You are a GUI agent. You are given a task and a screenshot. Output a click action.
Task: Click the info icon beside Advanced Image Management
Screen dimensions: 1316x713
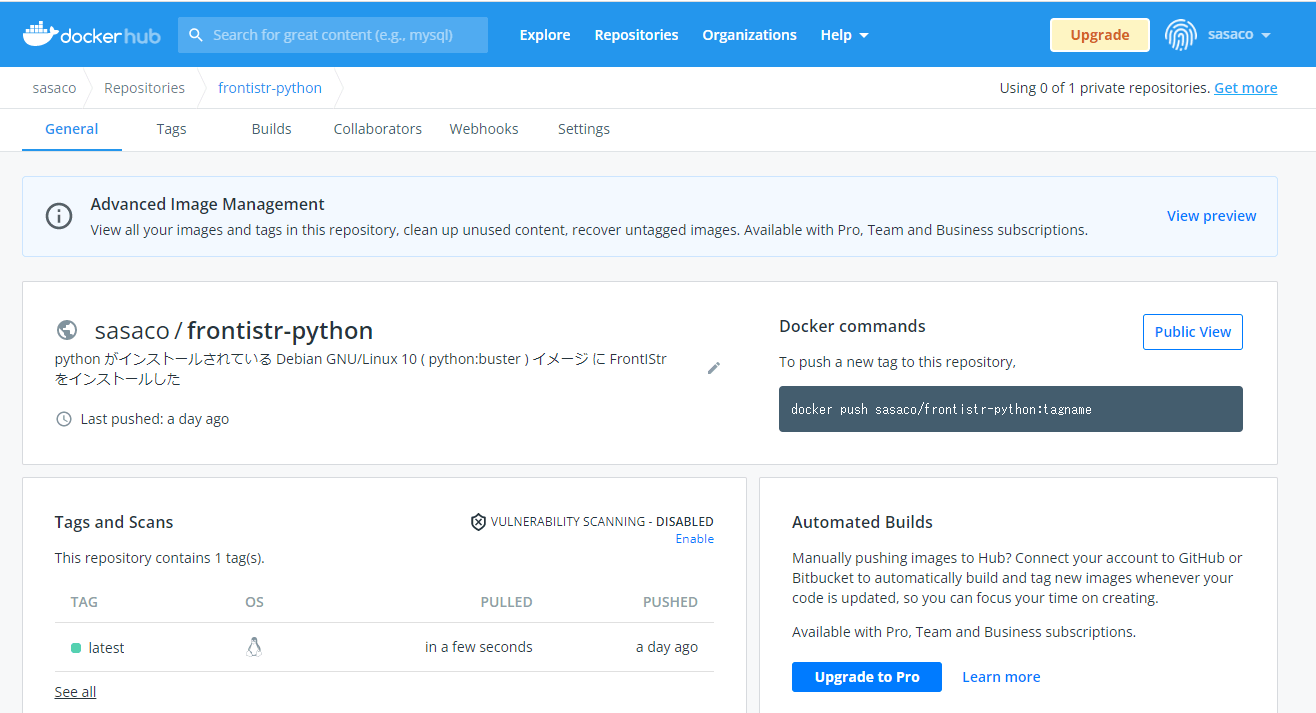58,215
